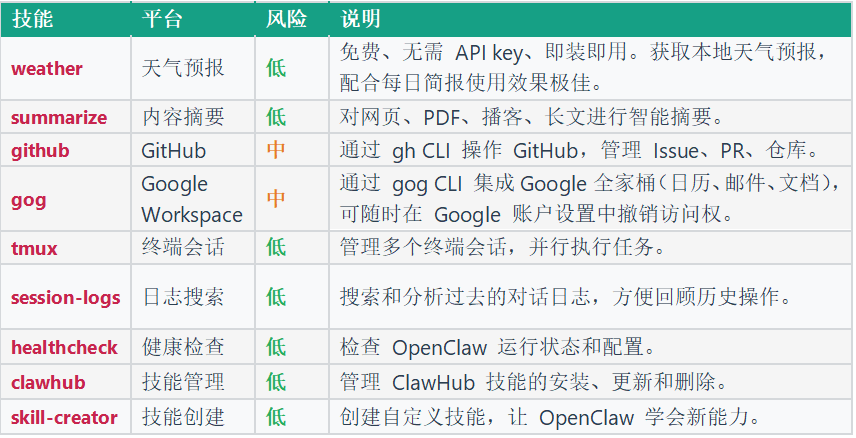Click the 技能 column header

coord(33,19)
